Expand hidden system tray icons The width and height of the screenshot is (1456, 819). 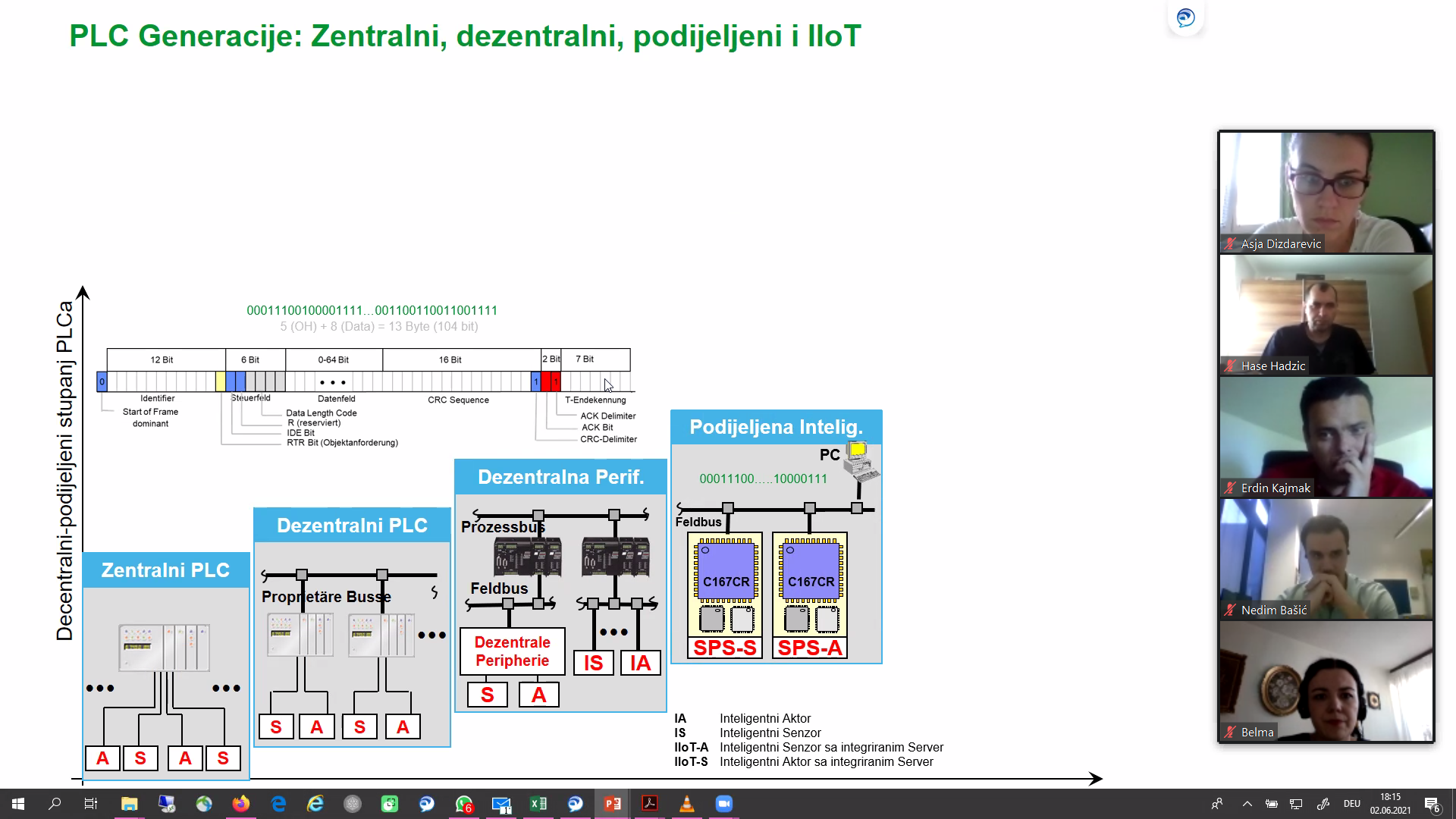click(x=1247, y=804)
